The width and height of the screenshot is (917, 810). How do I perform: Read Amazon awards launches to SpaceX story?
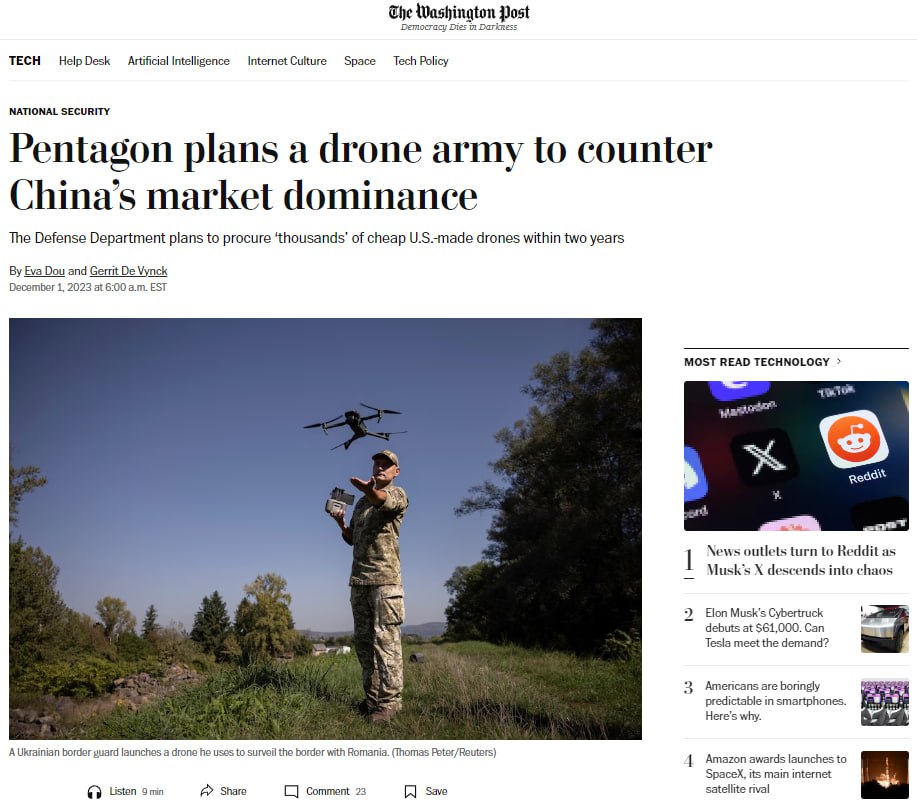click(775, 774)
